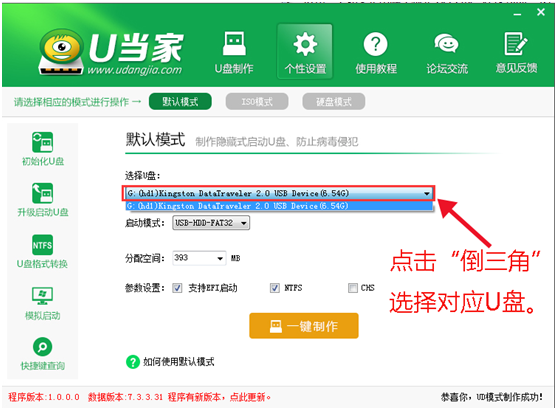
Task: Click inside 分配空间 value field 393
Action: point(194,258)
